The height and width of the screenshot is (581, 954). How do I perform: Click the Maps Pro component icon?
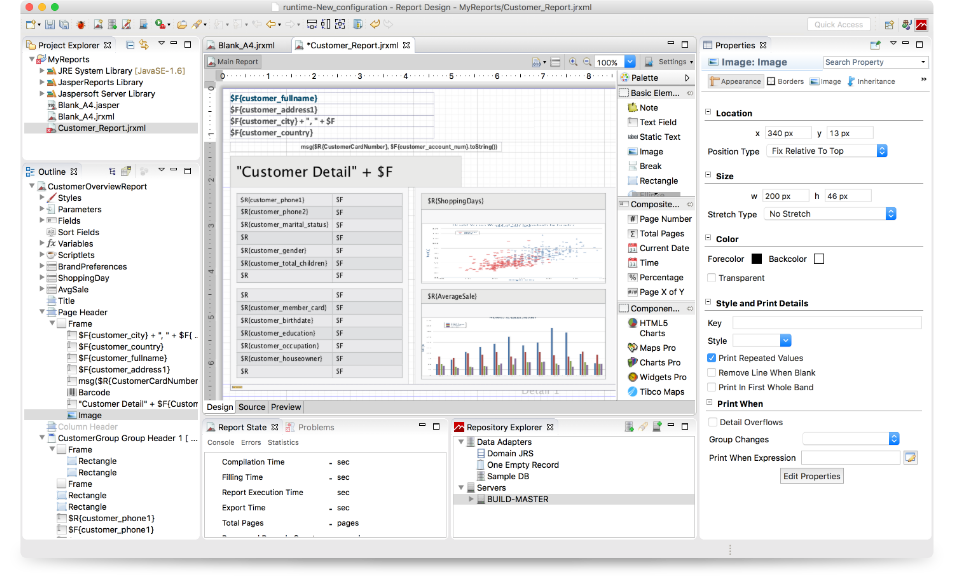click(x=632, y=347)
